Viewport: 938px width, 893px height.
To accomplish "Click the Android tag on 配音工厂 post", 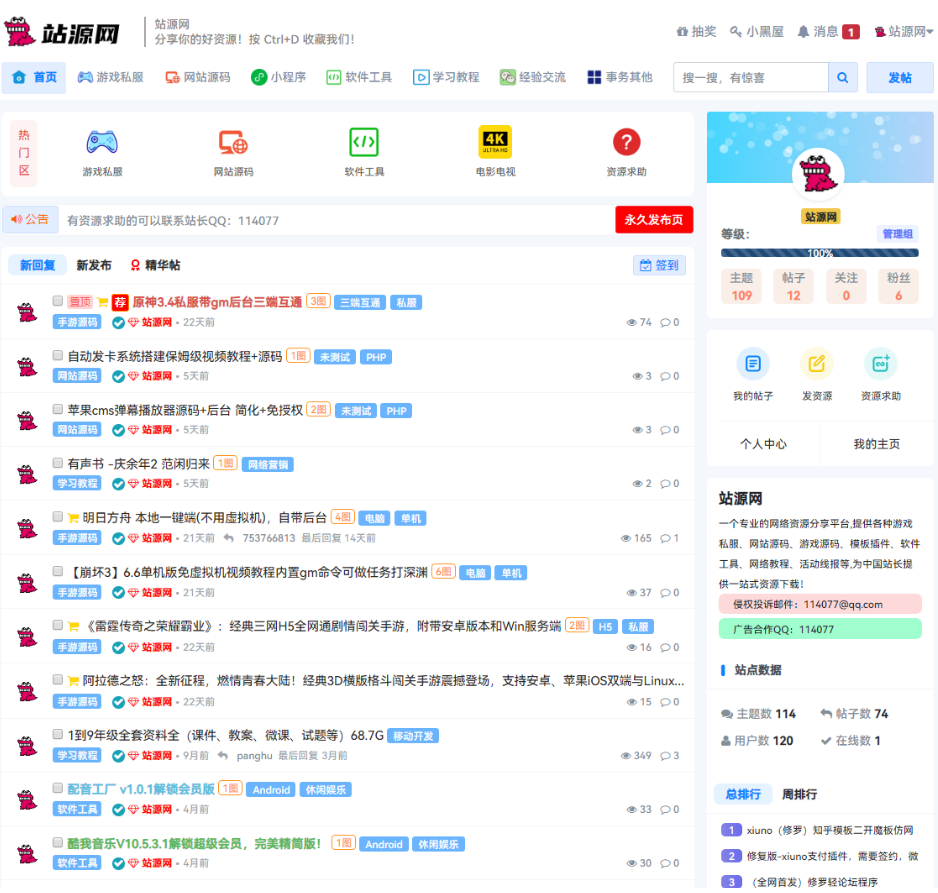I will click(271, 790).
